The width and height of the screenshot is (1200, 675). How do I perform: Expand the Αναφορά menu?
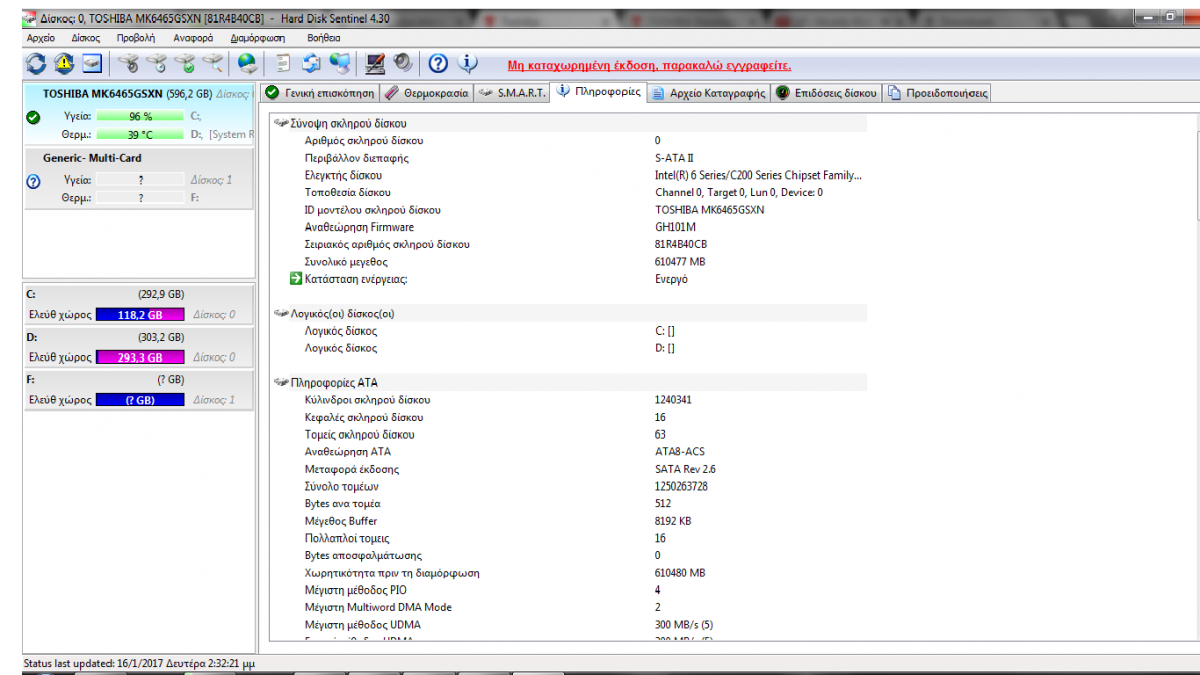pos(193,37)
